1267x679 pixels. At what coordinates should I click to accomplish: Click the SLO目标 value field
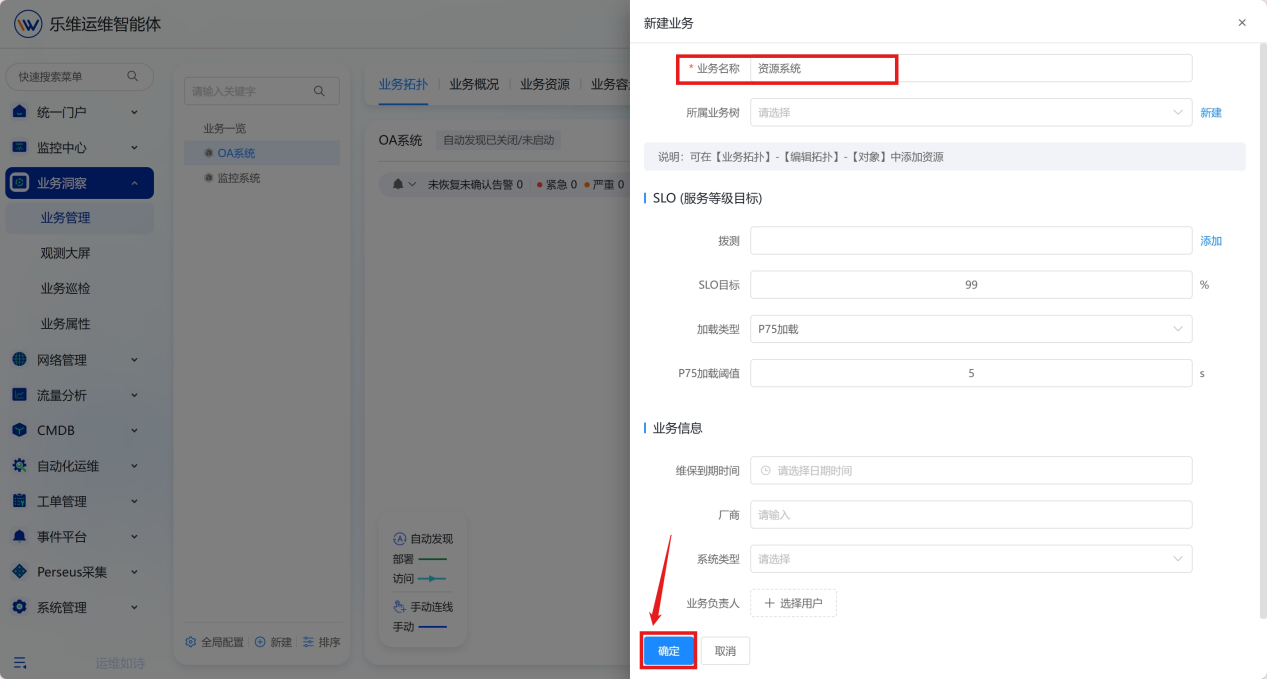pos(971,285)
